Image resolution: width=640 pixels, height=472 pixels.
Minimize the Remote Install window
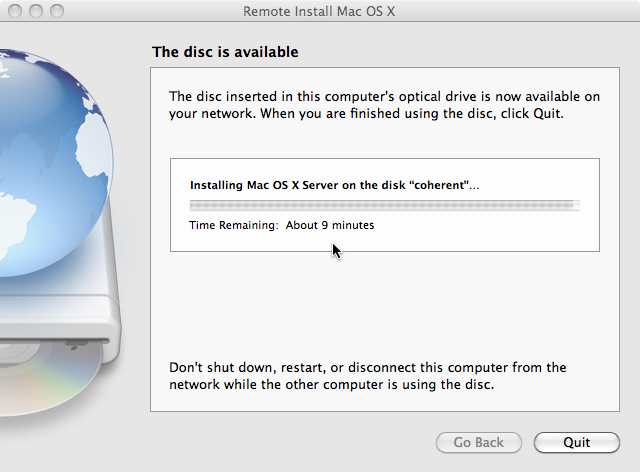[36, 11]
